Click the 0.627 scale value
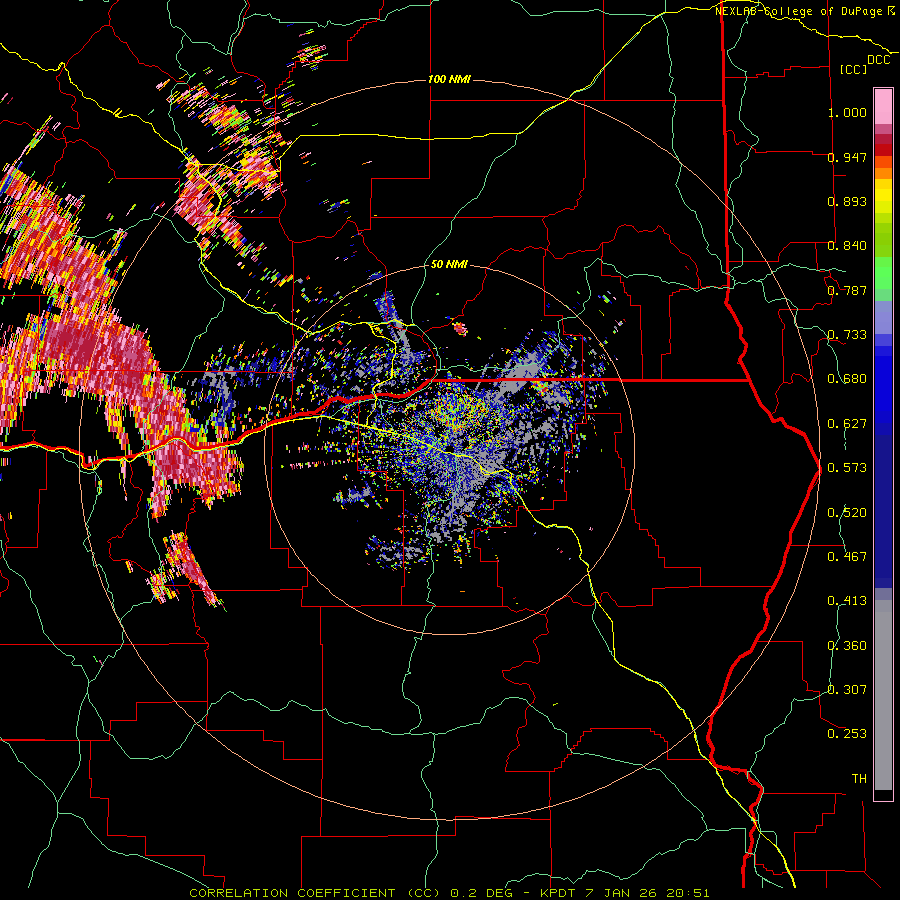 (847, 424)
